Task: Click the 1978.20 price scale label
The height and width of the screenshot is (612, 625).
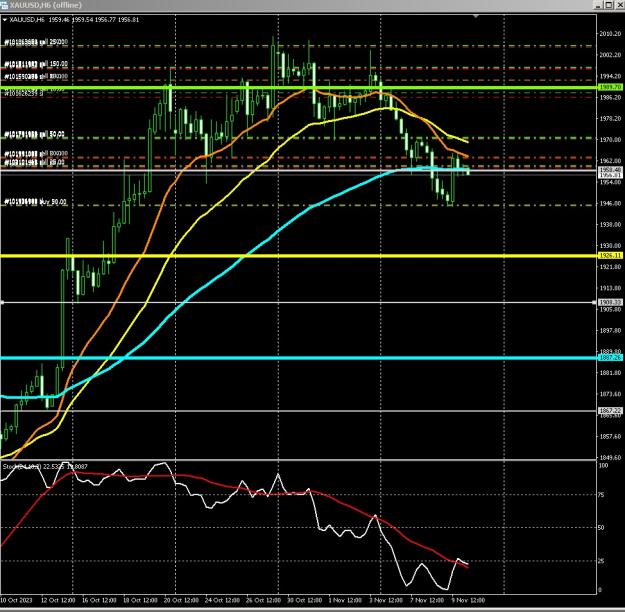Action: tap(610, 118)
